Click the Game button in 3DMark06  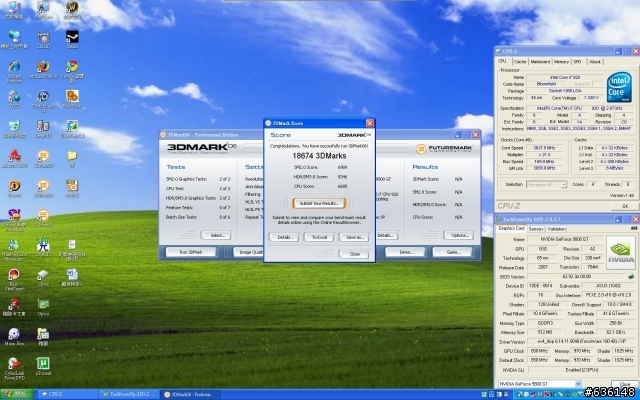pos(453,252)
